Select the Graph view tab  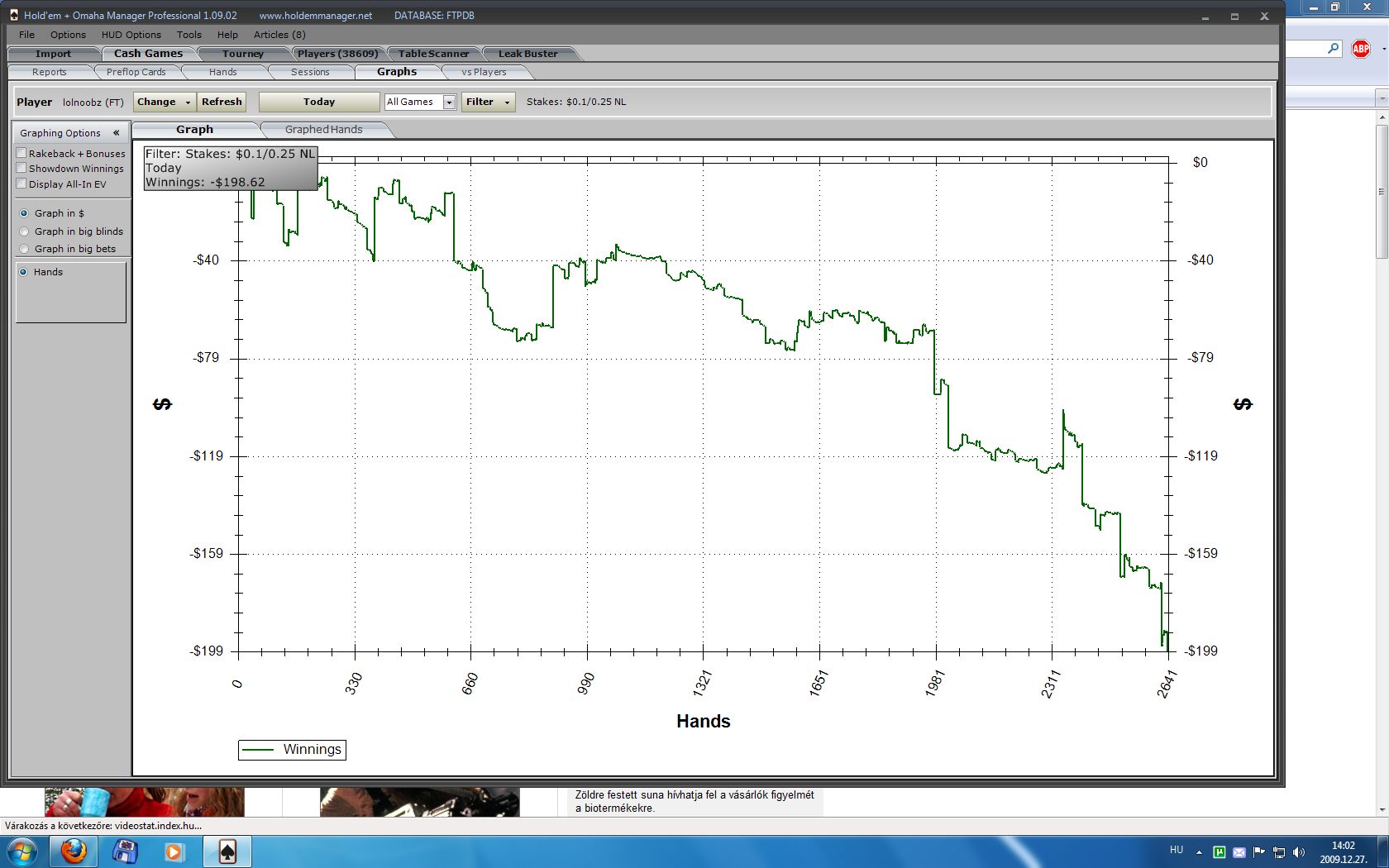pyautogui.click(x=194, y=130)
